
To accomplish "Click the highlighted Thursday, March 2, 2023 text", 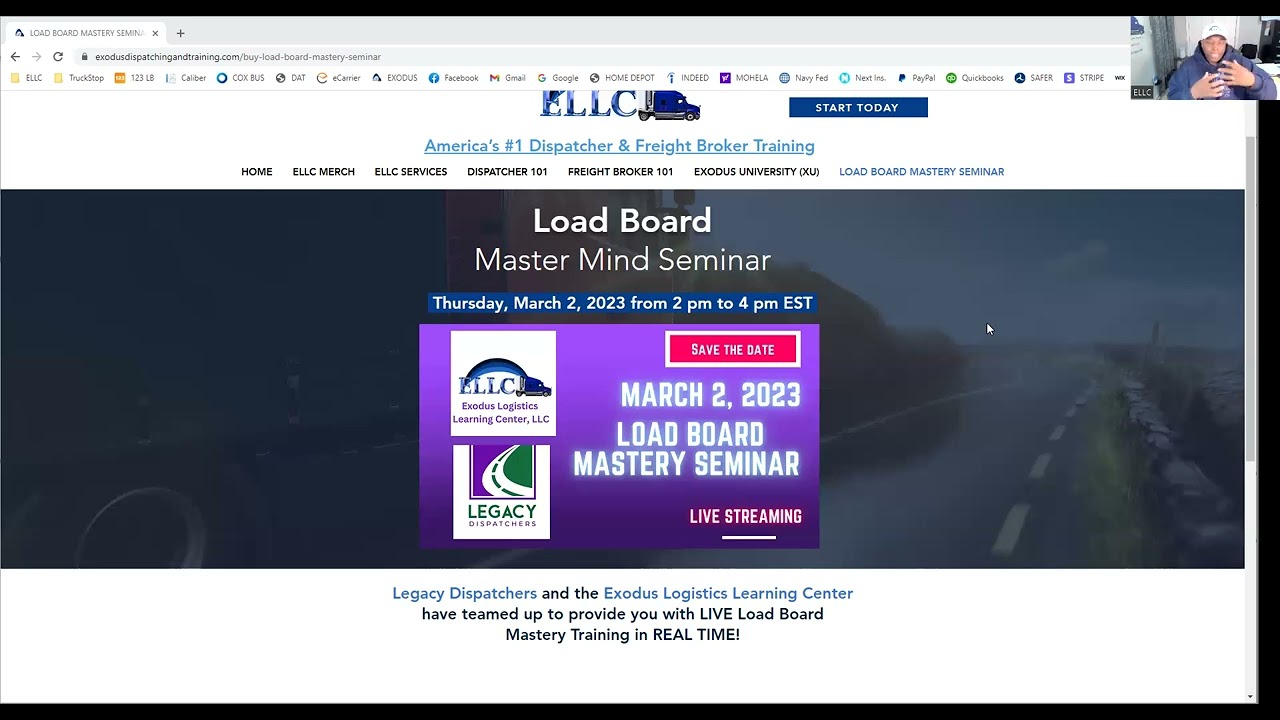I will pos(622,303).
